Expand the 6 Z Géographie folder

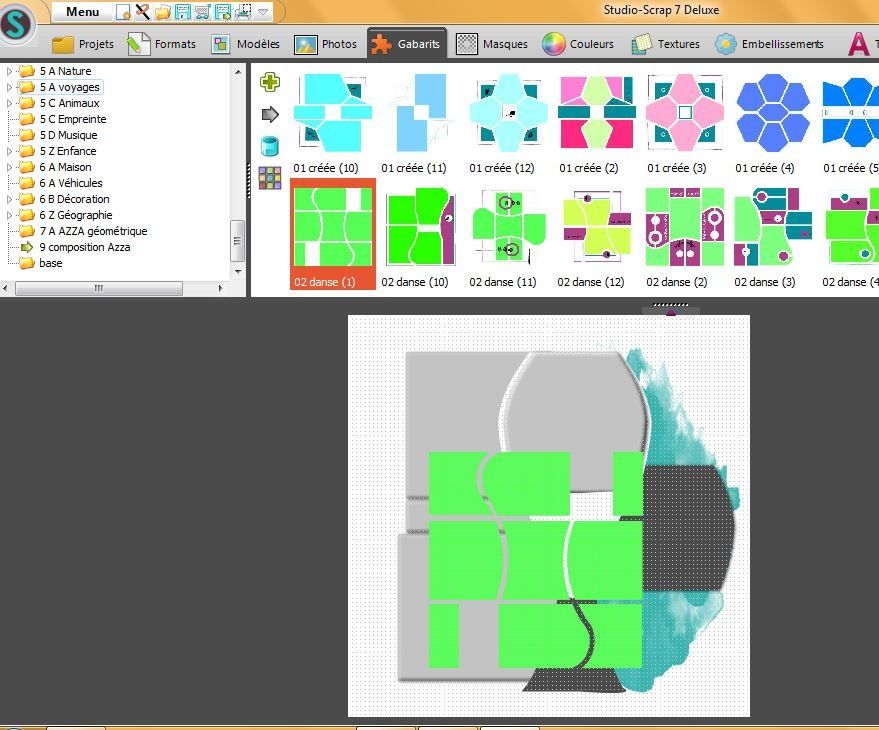[9, 215]
